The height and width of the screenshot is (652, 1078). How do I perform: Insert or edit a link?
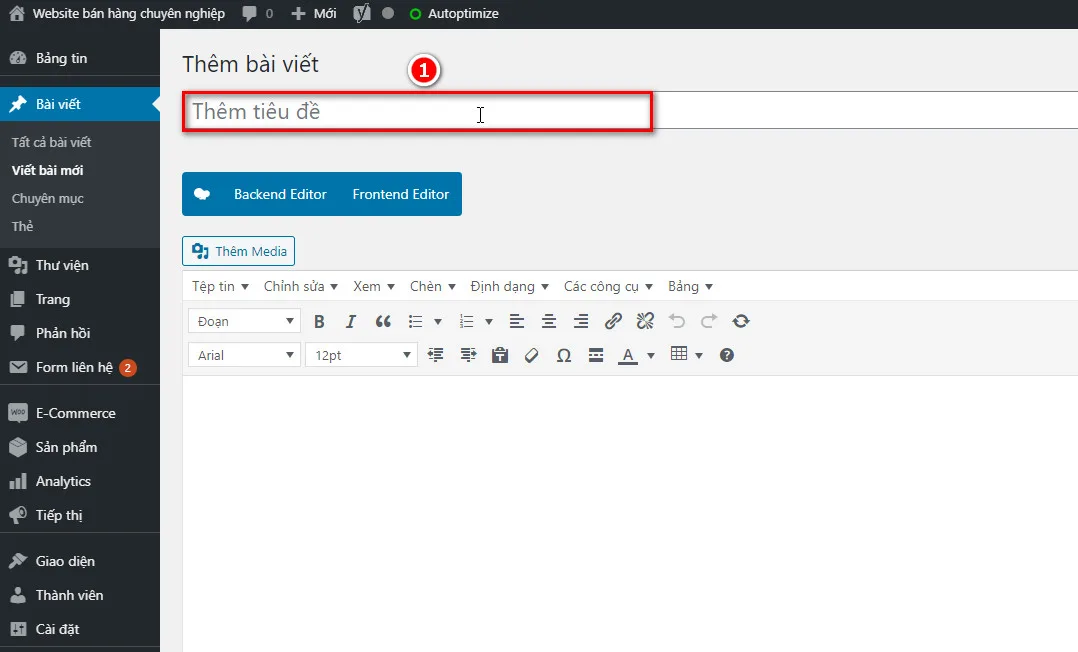point(613,321)
